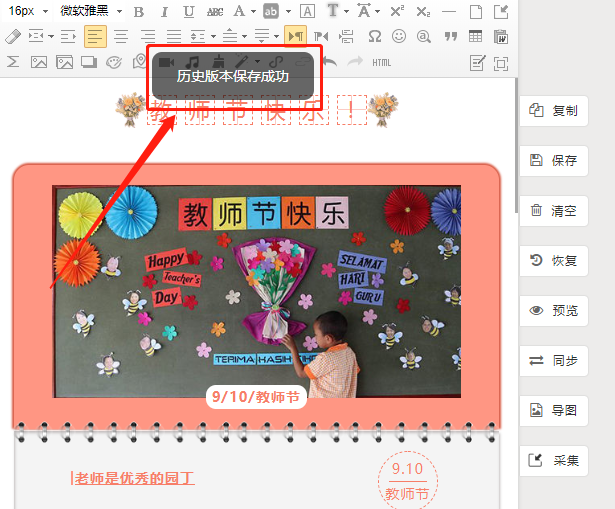The width and height of the screenshot is (615, 509).
Task: Click the import arrow icon in toolbar
Action: (501, 12)
